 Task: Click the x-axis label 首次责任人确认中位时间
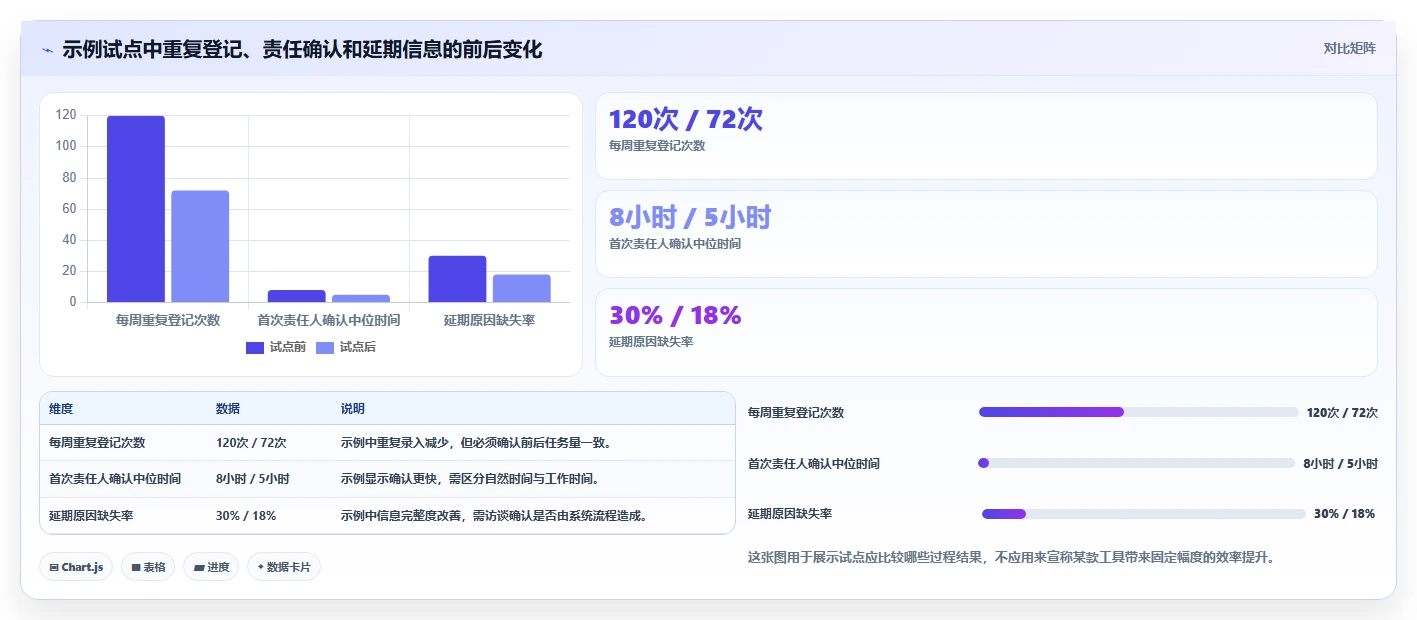pyautogui.click(x=329, y=320)
